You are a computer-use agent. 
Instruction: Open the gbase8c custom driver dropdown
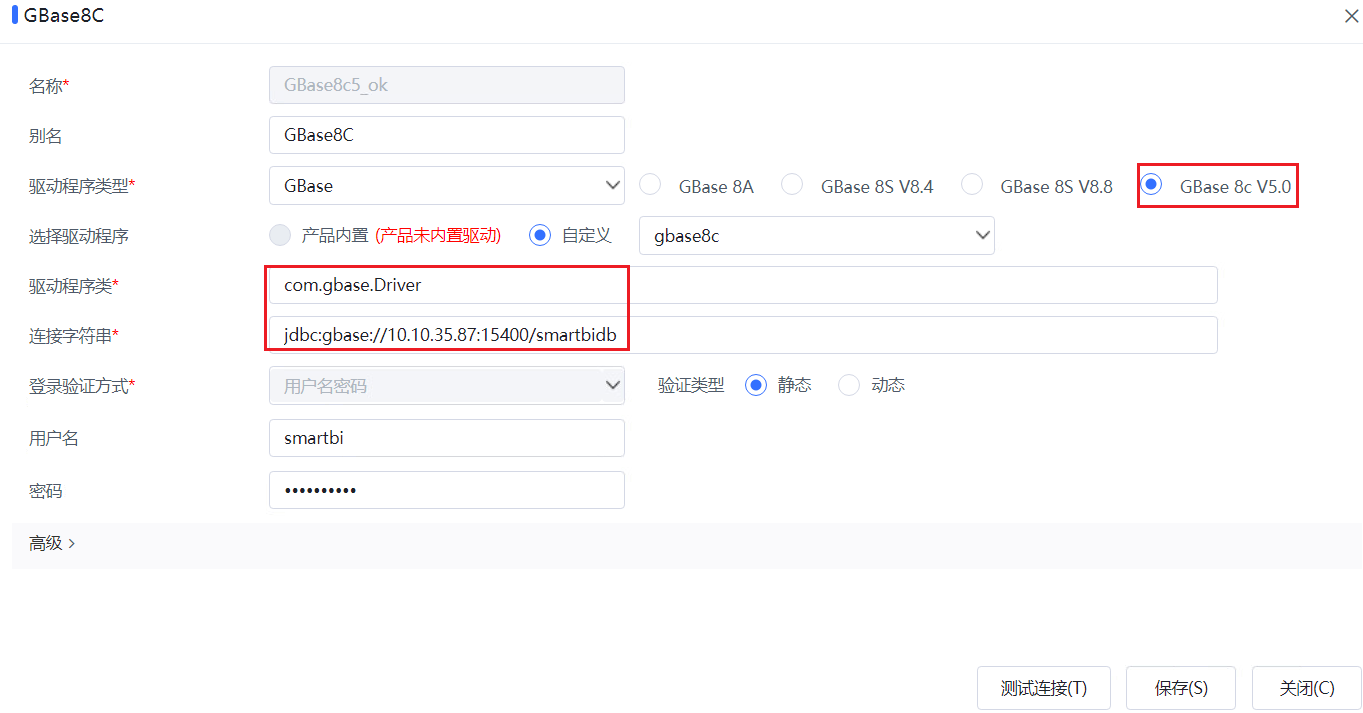tap(817, 235)
